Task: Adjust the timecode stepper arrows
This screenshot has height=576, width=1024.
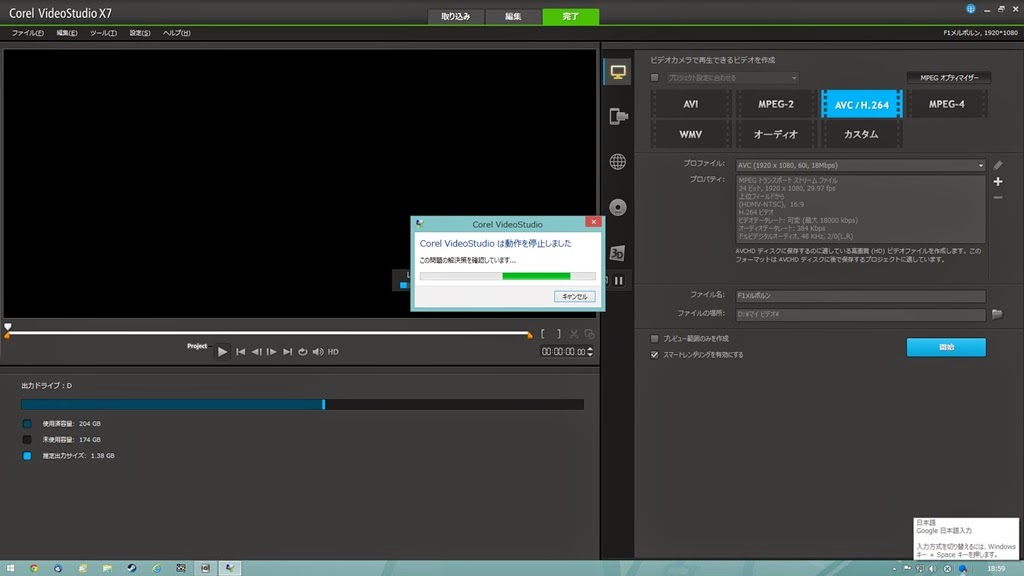Action: 590,352
